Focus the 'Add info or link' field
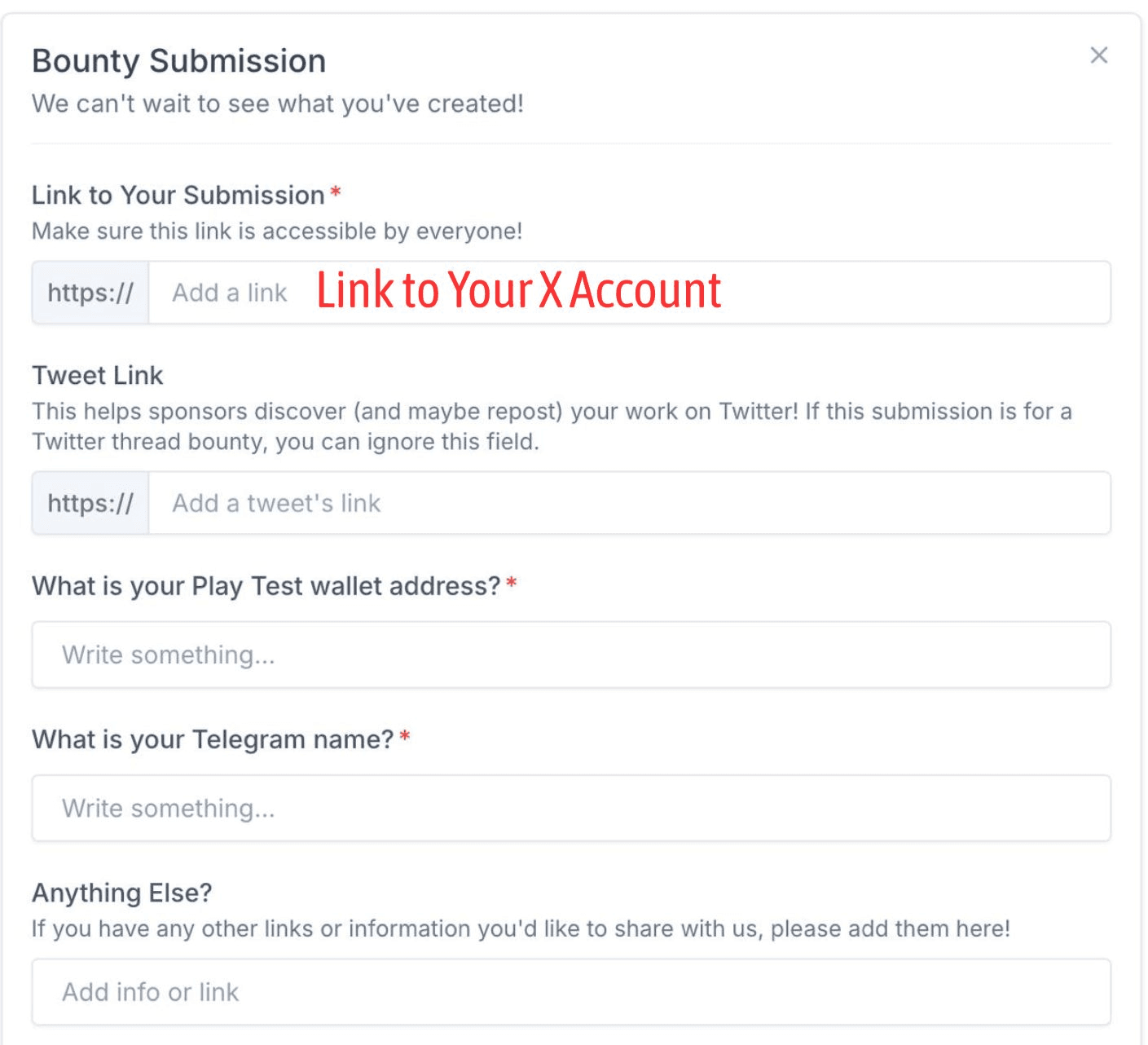 pyautogui.click(x=571, y=992)
